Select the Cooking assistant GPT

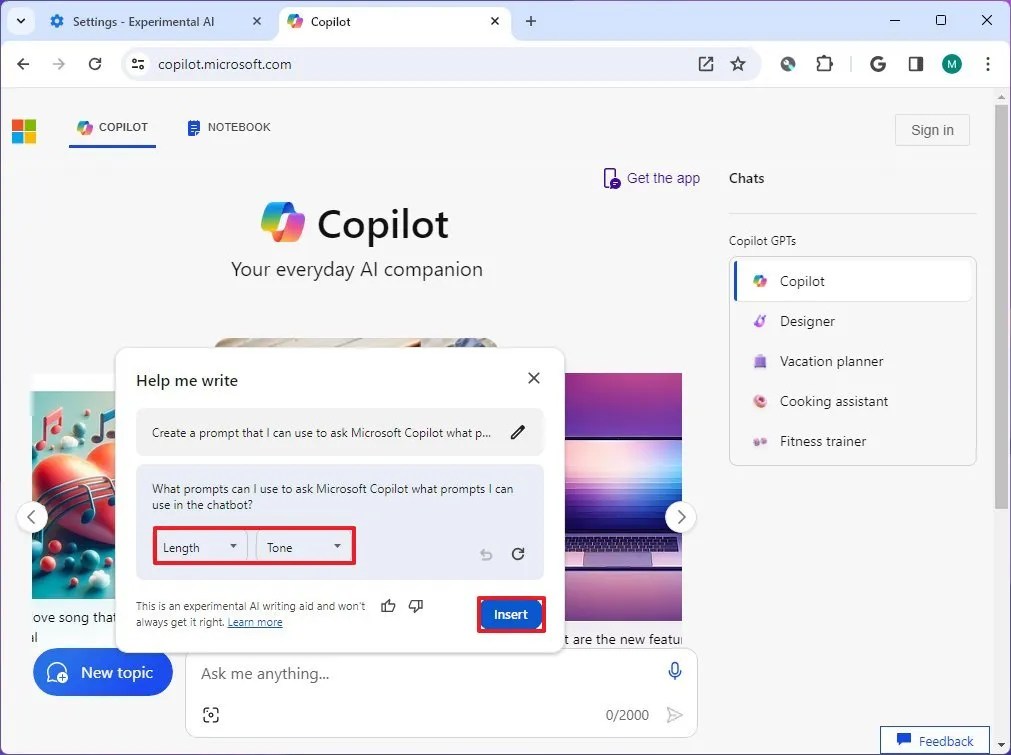click(x=833, y=401)
